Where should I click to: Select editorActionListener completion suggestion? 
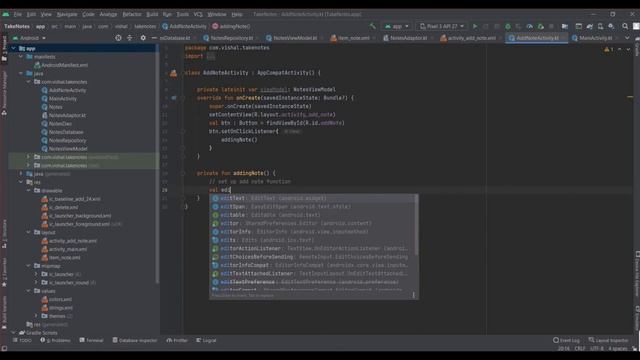312,249
